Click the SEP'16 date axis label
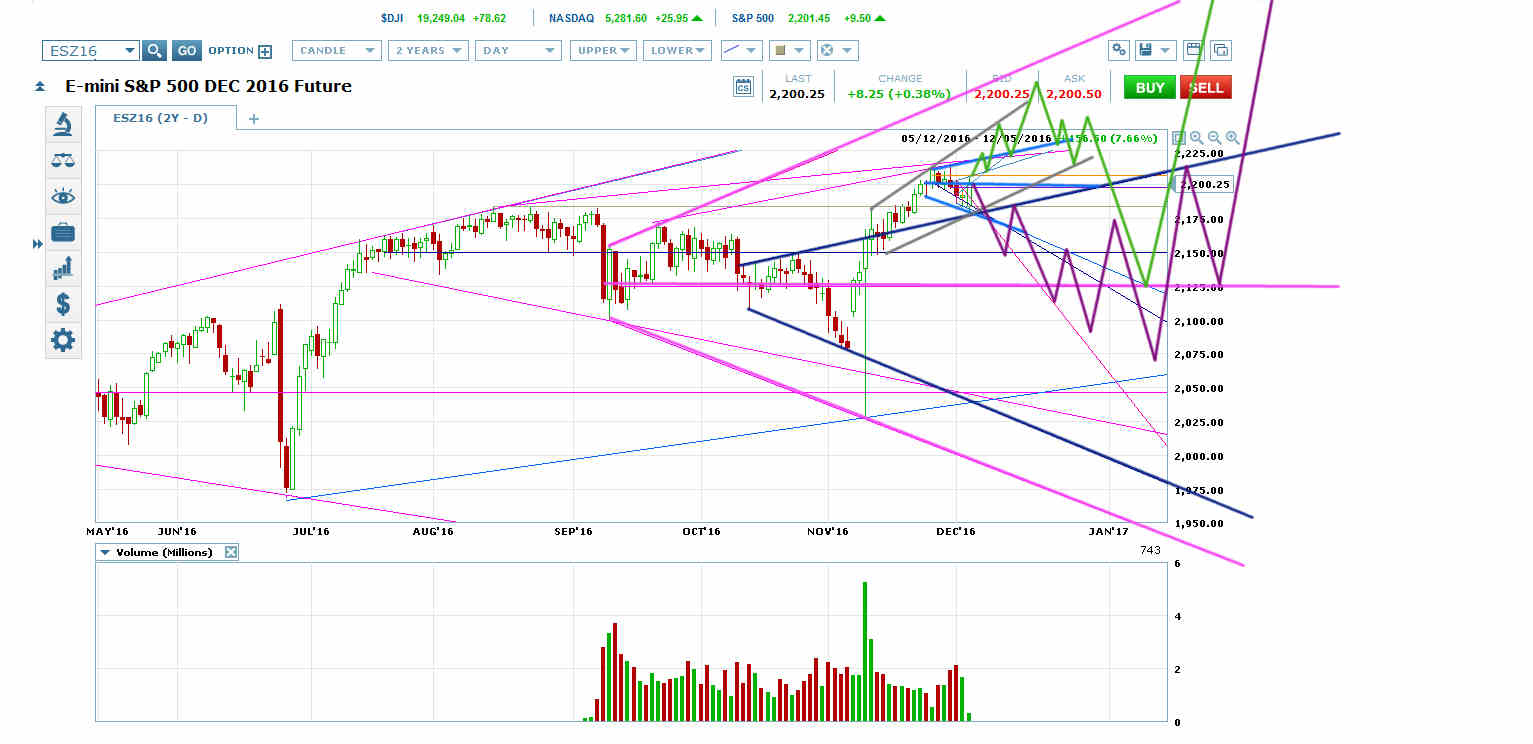Image resolution: width=1533 pixels, height=744 pixels. [x=574, y=532]
